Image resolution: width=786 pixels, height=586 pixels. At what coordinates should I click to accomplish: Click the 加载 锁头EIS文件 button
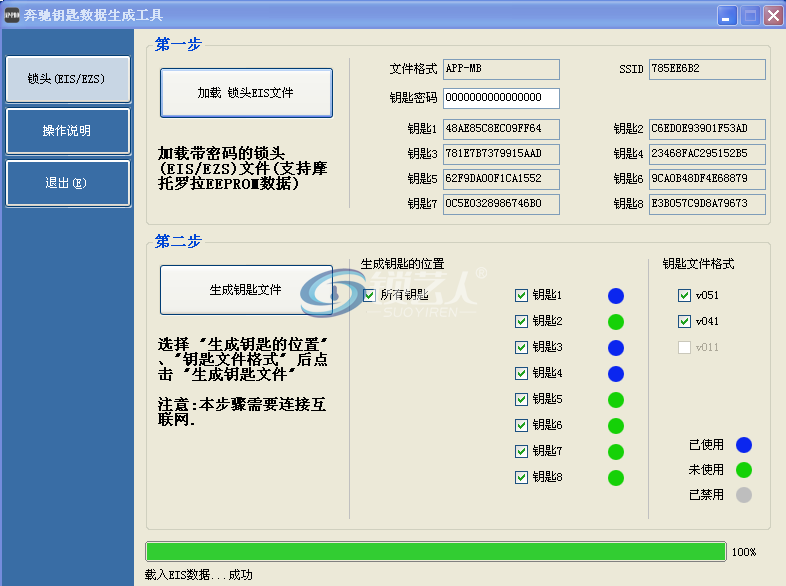click(x=246, y=93)
